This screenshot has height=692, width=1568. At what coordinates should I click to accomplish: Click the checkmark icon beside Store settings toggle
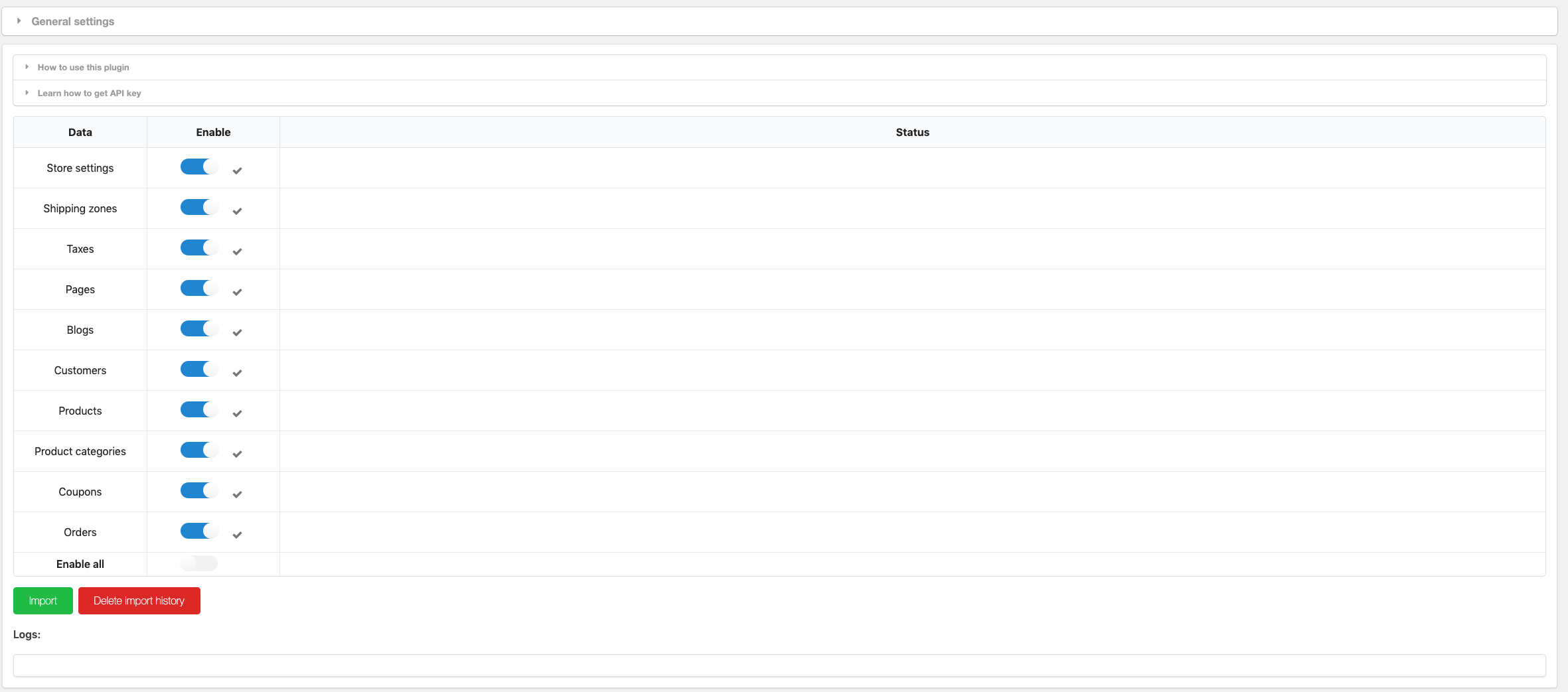point(237,171)
